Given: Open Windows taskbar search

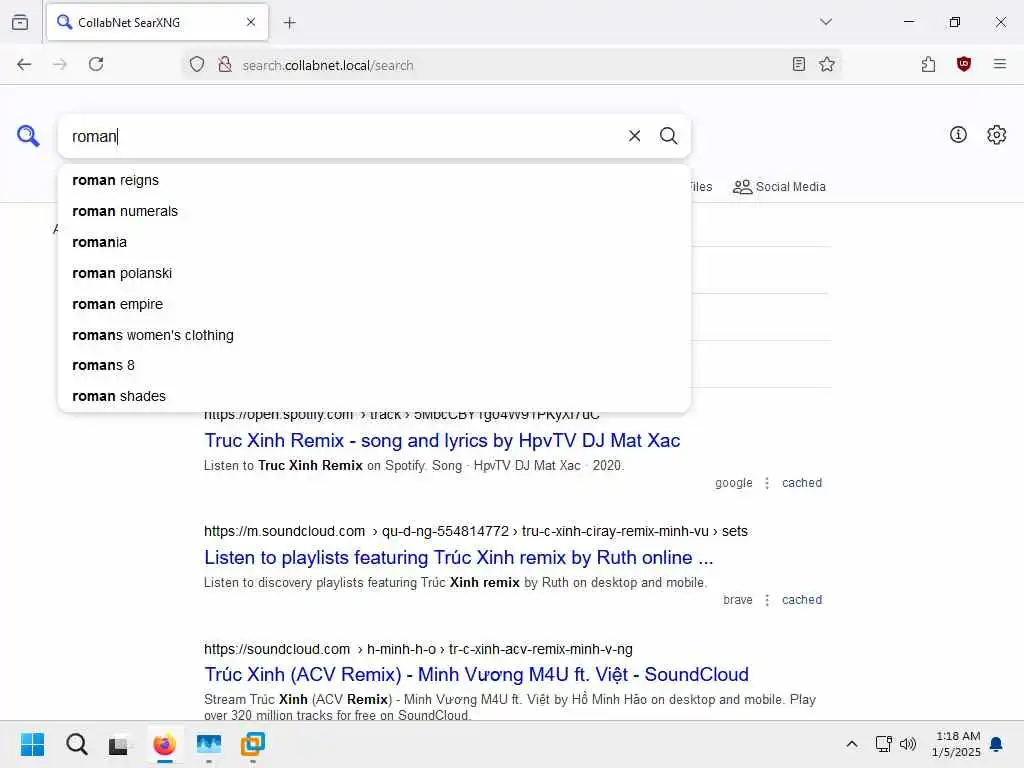Looking at the screenshot, I should [76, 744].
